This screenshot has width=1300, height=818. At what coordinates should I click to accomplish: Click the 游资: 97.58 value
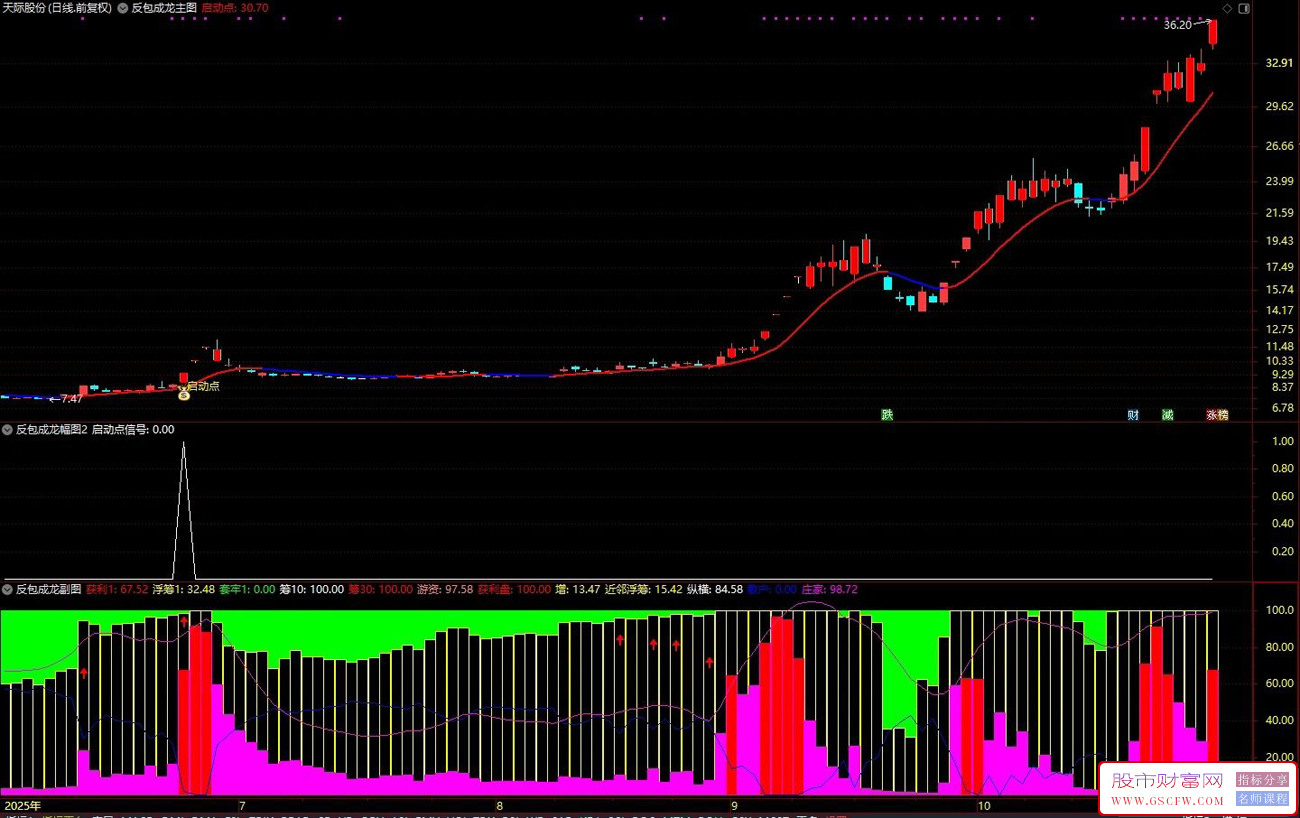pos(445,590)
